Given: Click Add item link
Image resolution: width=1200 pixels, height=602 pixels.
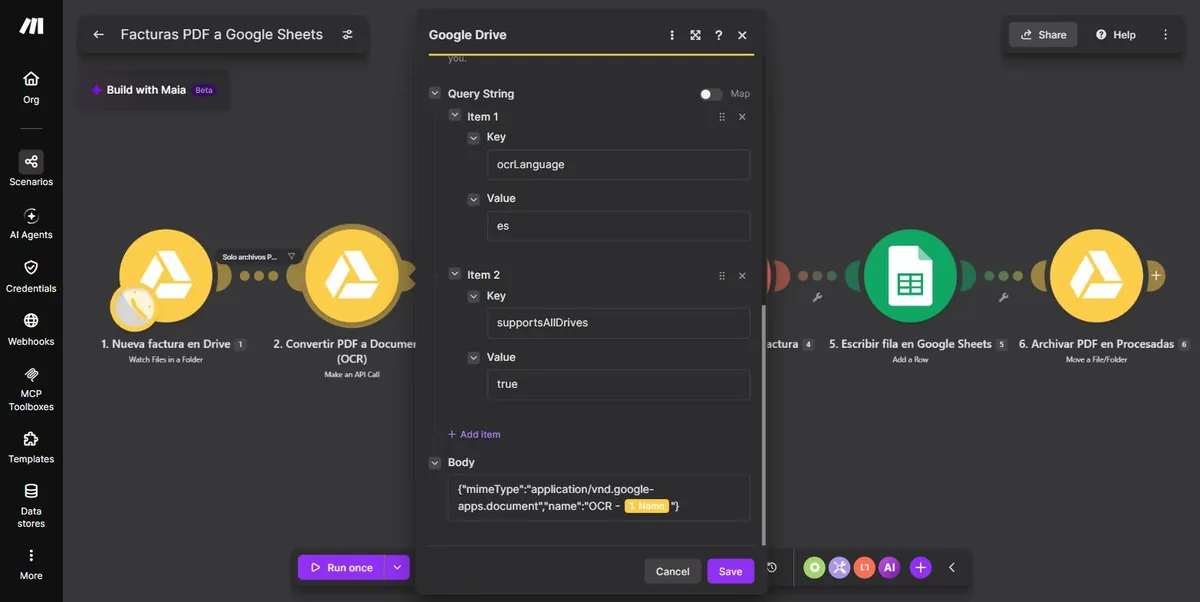Looking at the screenshot, I should point(474,434).
